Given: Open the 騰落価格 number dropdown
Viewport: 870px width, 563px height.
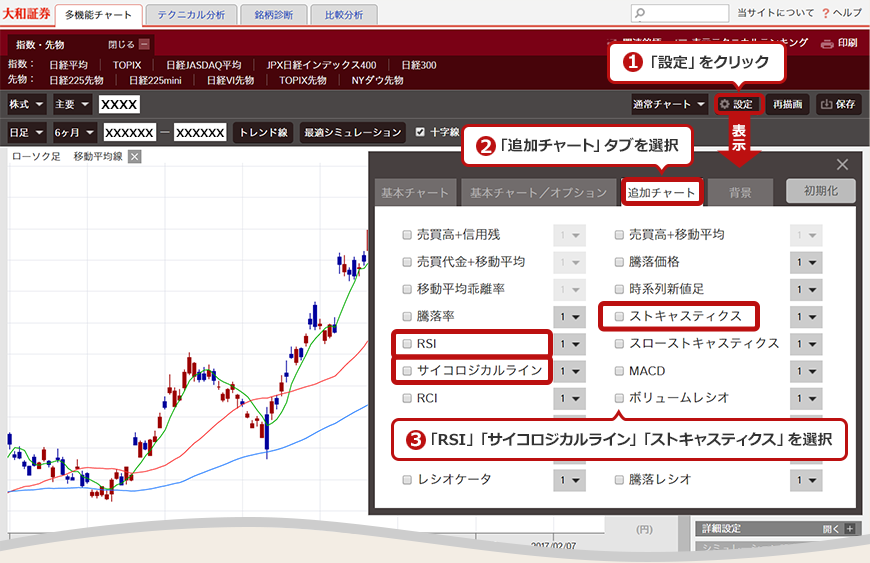Looking at the screenshot, I should [806, 262].
